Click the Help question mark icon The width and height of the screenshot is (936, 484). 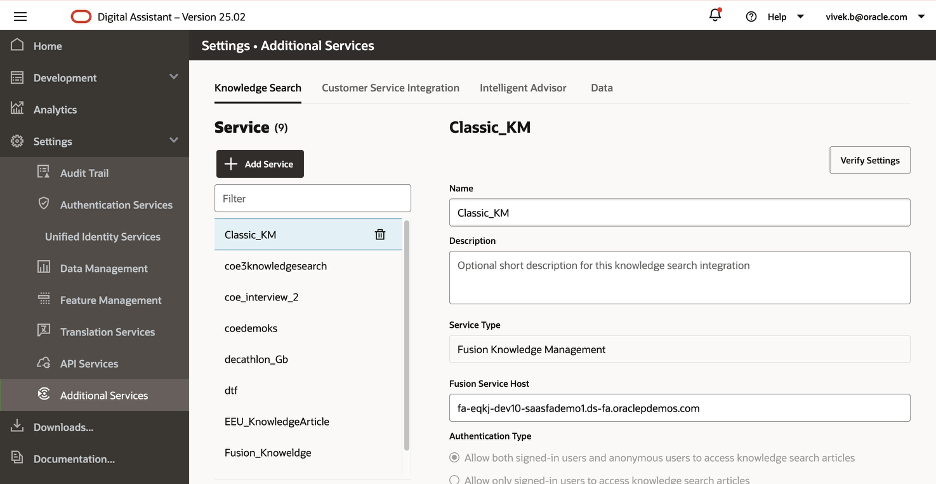(x=751, y=17)
